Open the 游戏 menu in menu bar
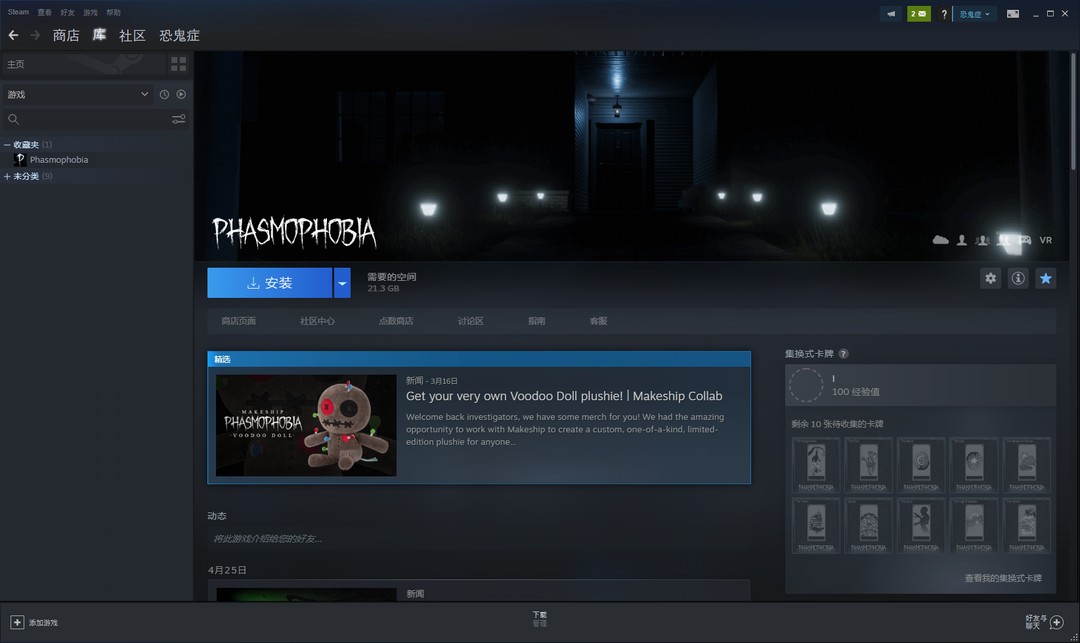 90,12
